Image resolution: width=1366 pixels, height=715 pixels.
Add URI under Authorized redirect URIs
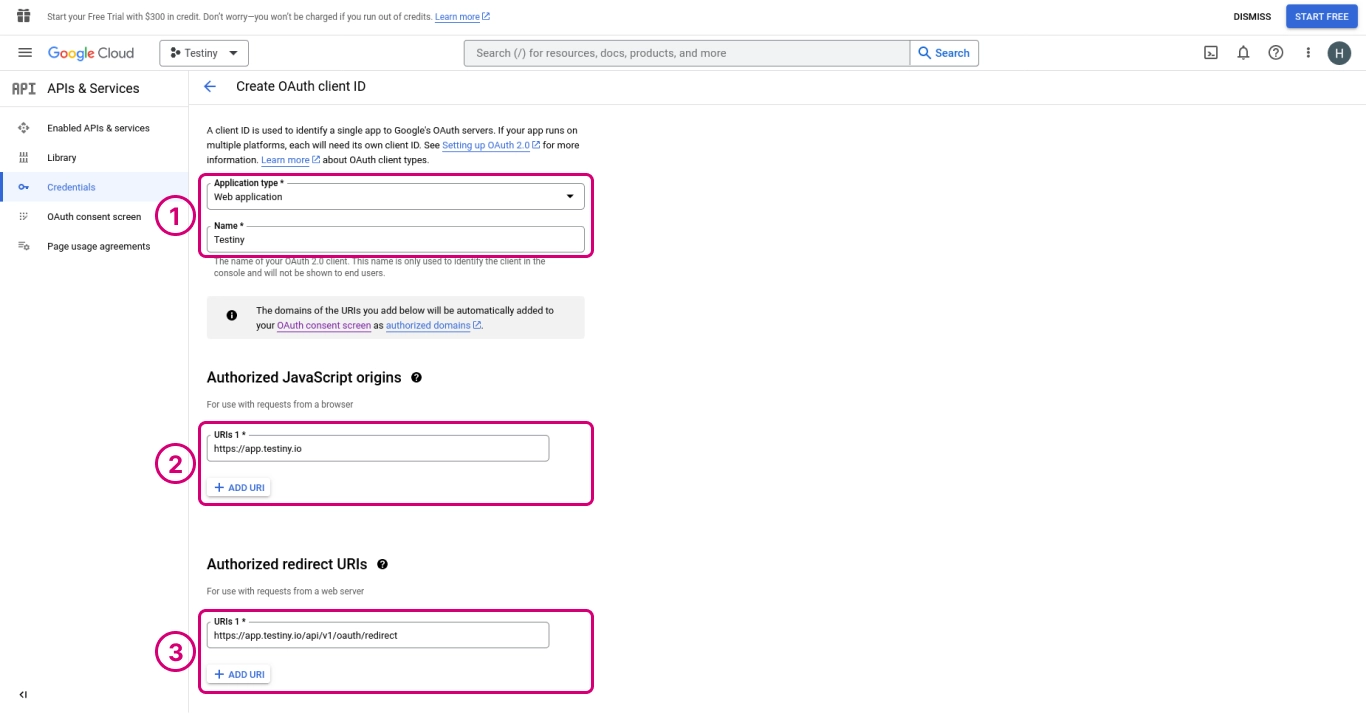[239, 675]
